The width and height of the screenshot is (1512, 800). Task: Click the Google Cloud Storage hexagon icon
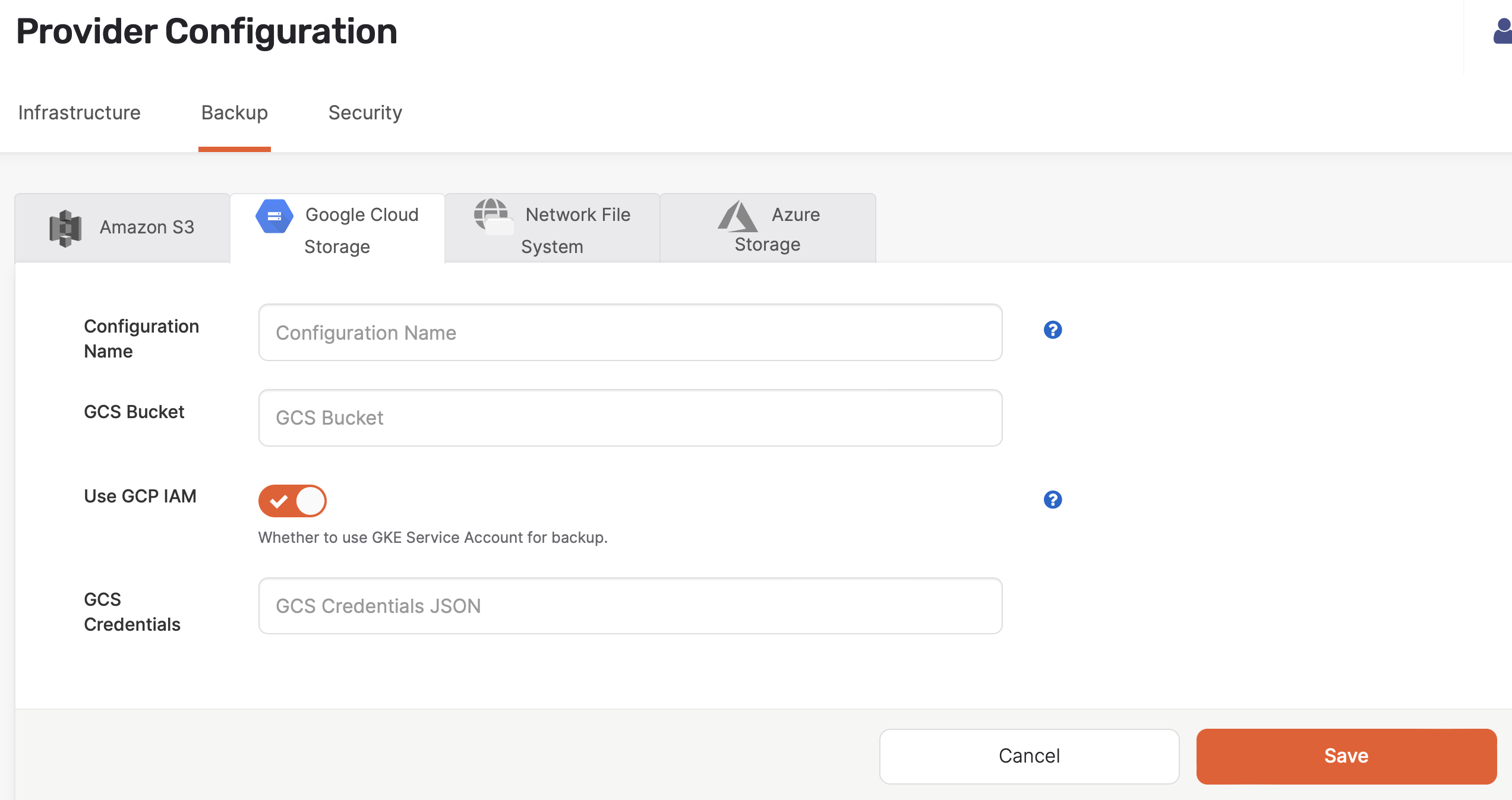point(274,216)
